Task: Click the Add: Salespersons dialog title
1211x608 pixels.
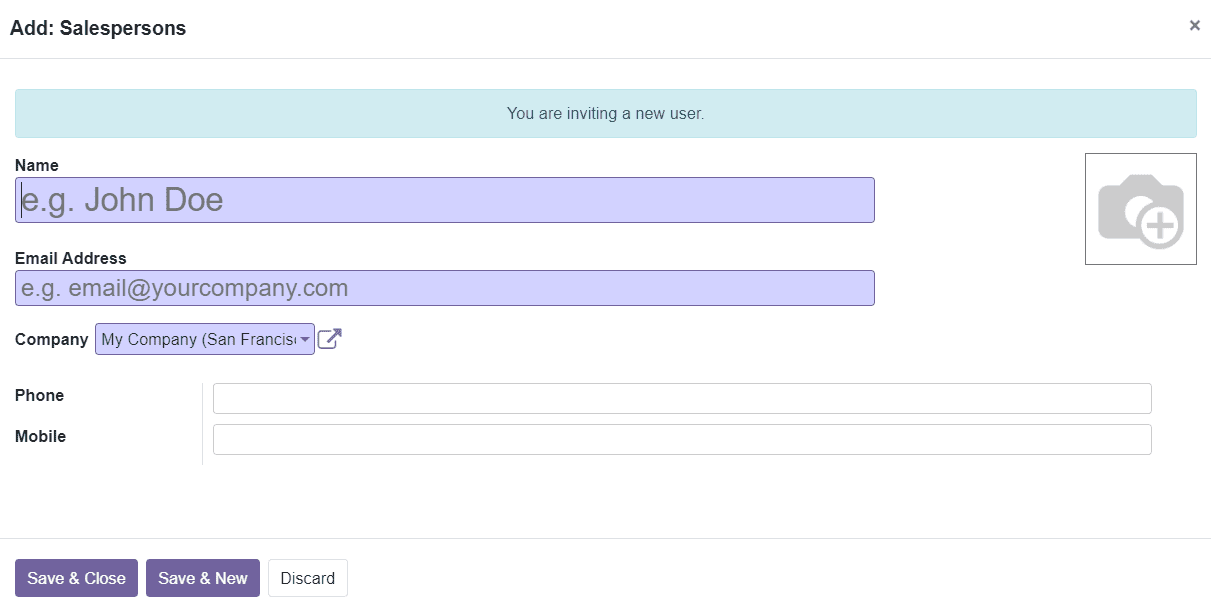Action: (98, 27)
